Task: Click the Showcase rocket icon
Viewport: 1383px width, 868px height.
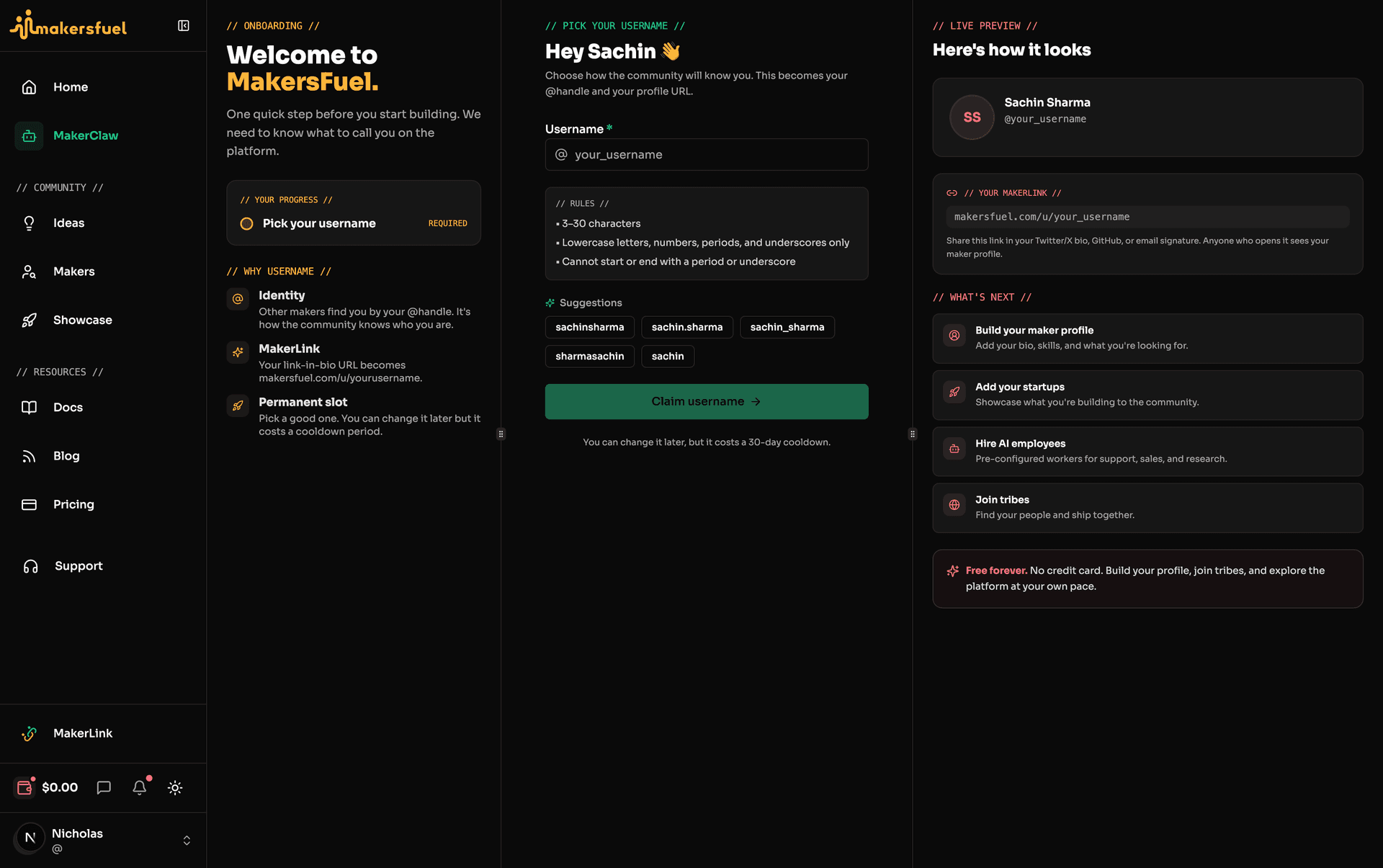Action: [x=29, y=320]
